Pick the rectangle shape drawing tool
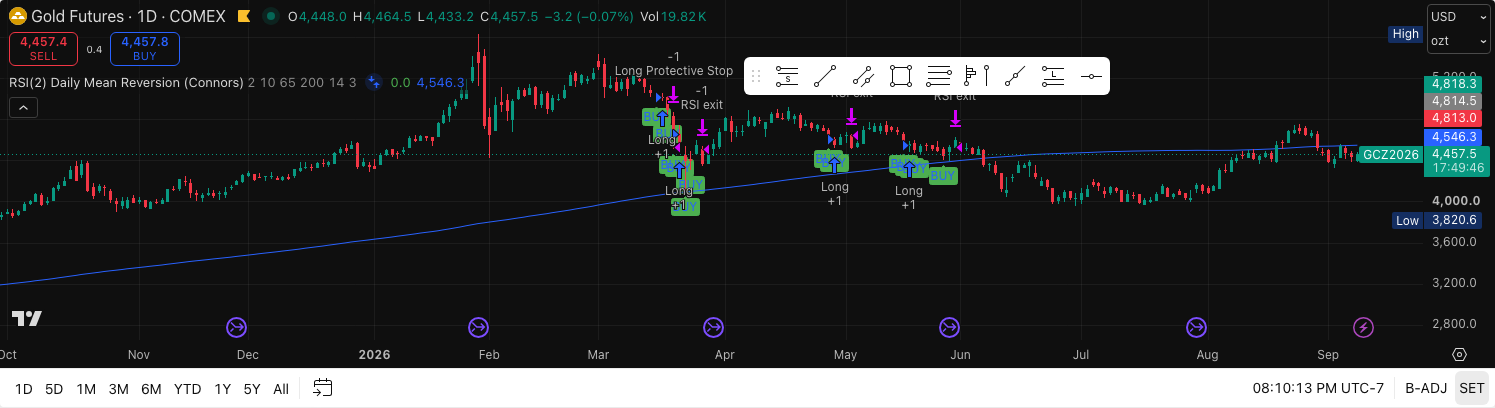Screen dimensions: 1495x408 pos(901,76)
